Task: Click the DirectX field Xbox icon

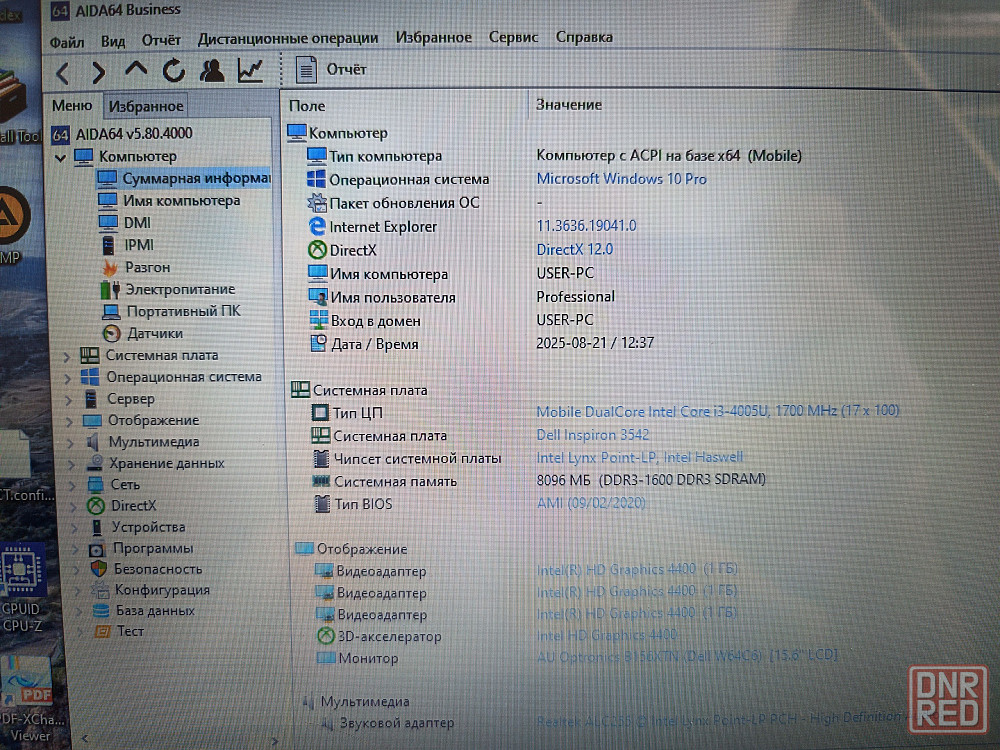Action: click(x=317, y=250)
